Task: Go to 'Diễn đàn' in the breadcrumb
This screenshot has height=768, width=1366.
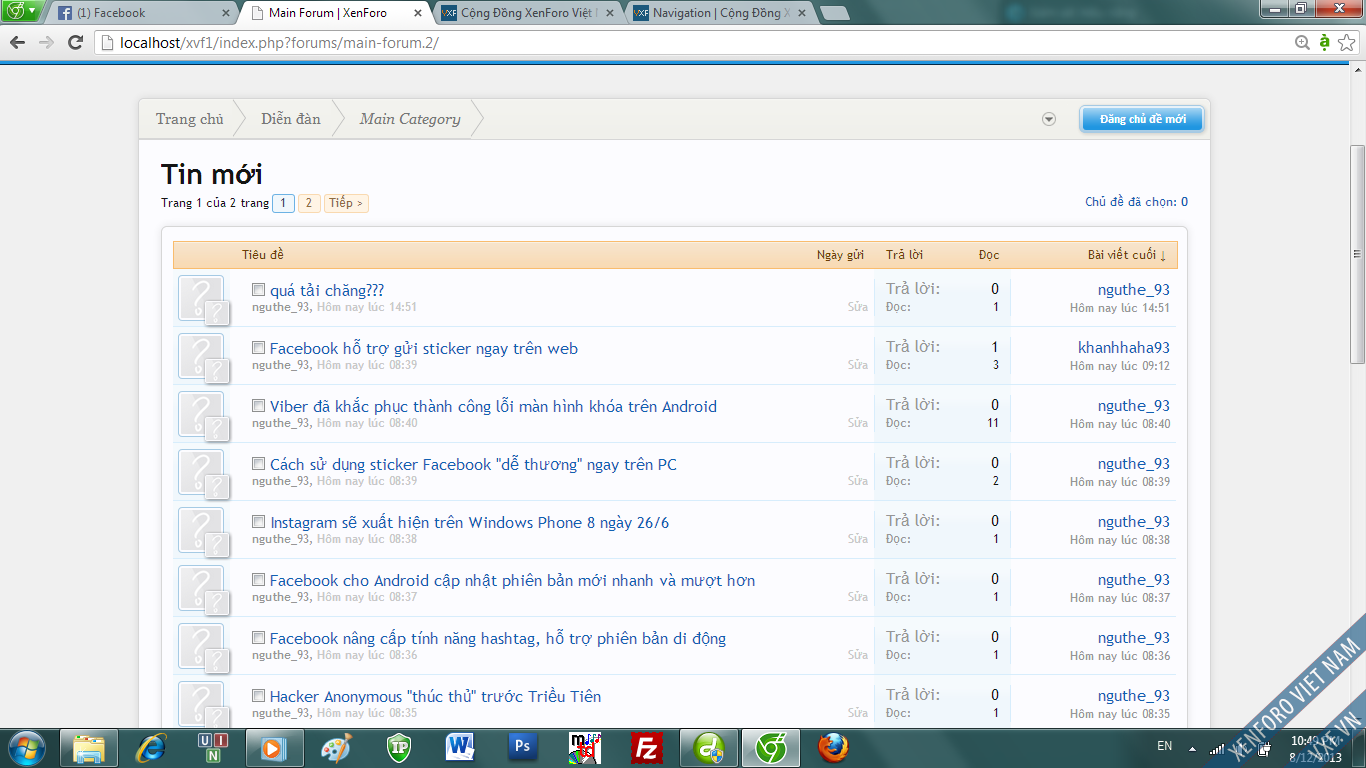Action: click(291, 119)
